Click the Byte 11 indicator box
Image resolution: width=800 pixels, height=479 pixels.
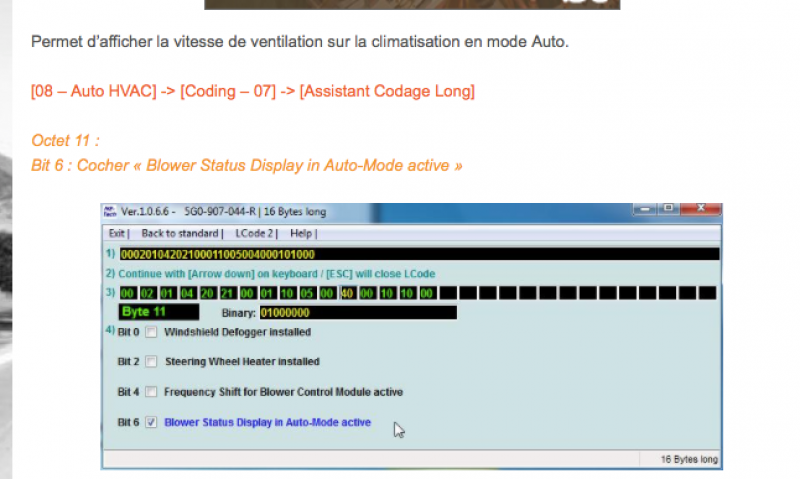pos(159,312)
